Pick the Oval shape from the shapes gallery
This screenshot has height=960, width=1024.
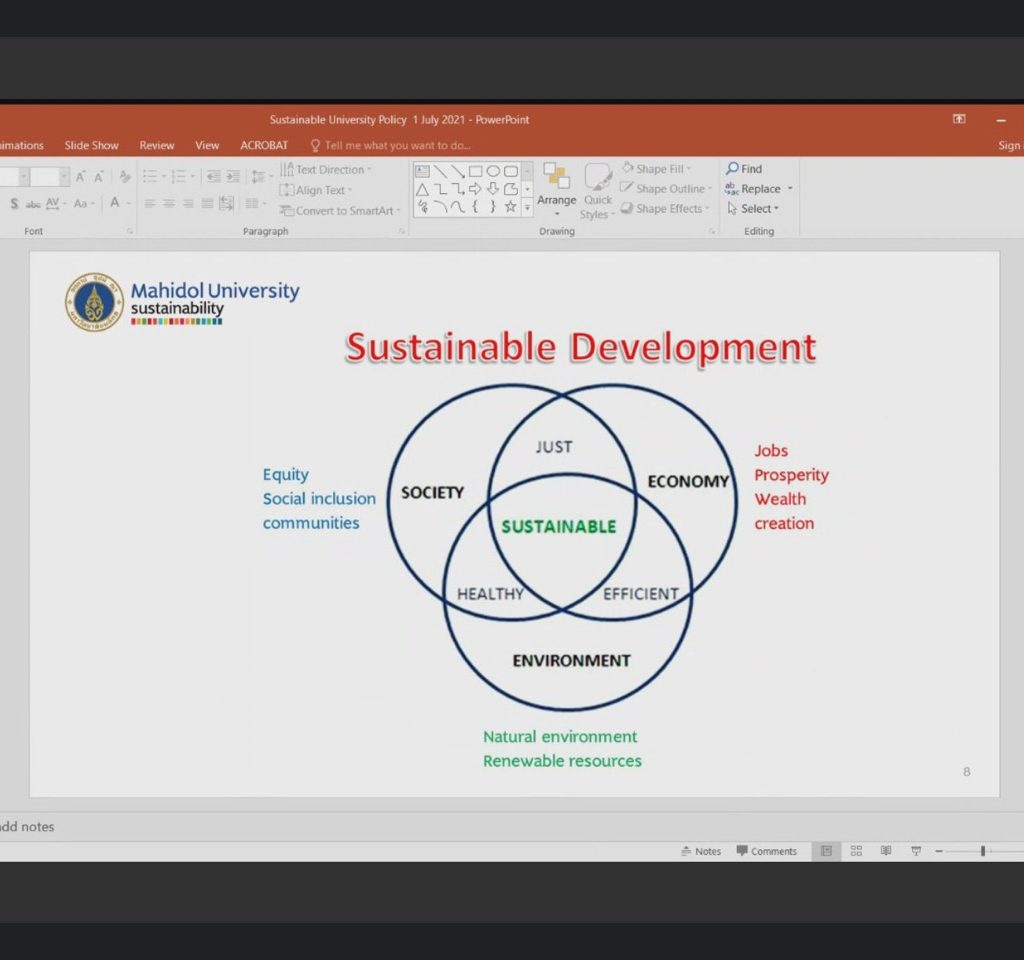click(x=493, y=172)
